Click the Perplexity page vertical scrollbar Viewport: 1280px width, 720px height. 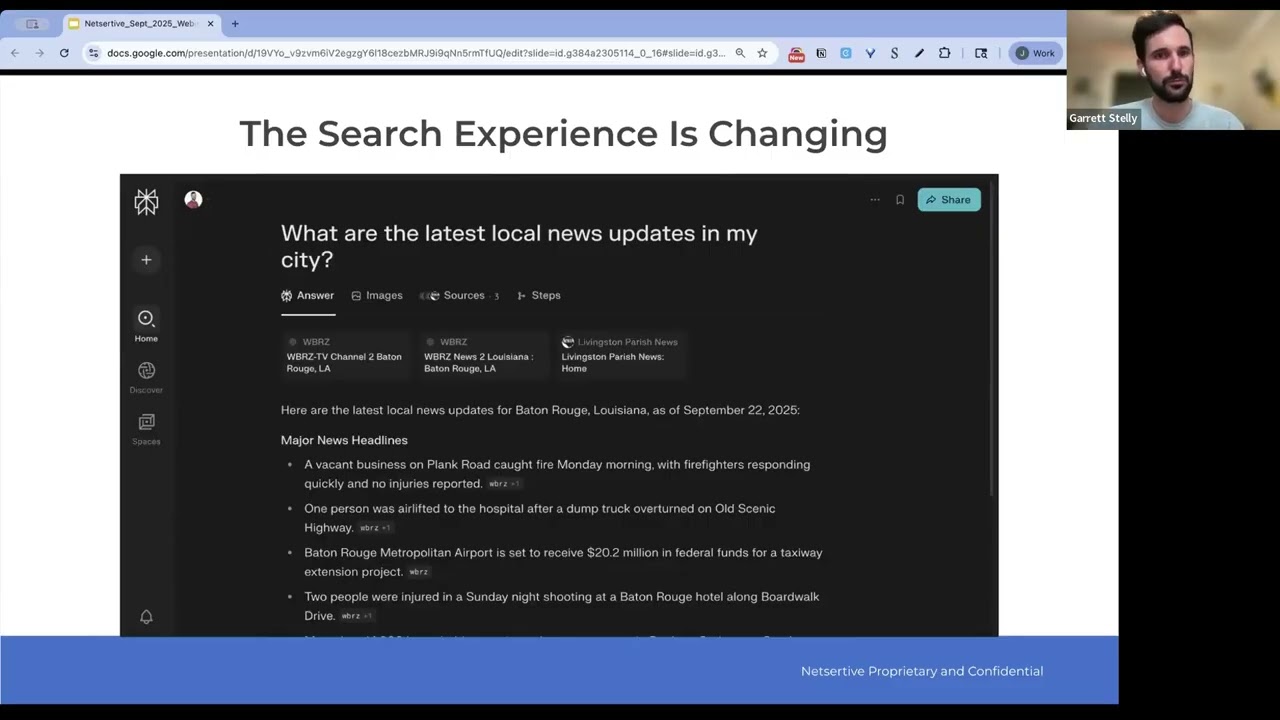[991, 340]
